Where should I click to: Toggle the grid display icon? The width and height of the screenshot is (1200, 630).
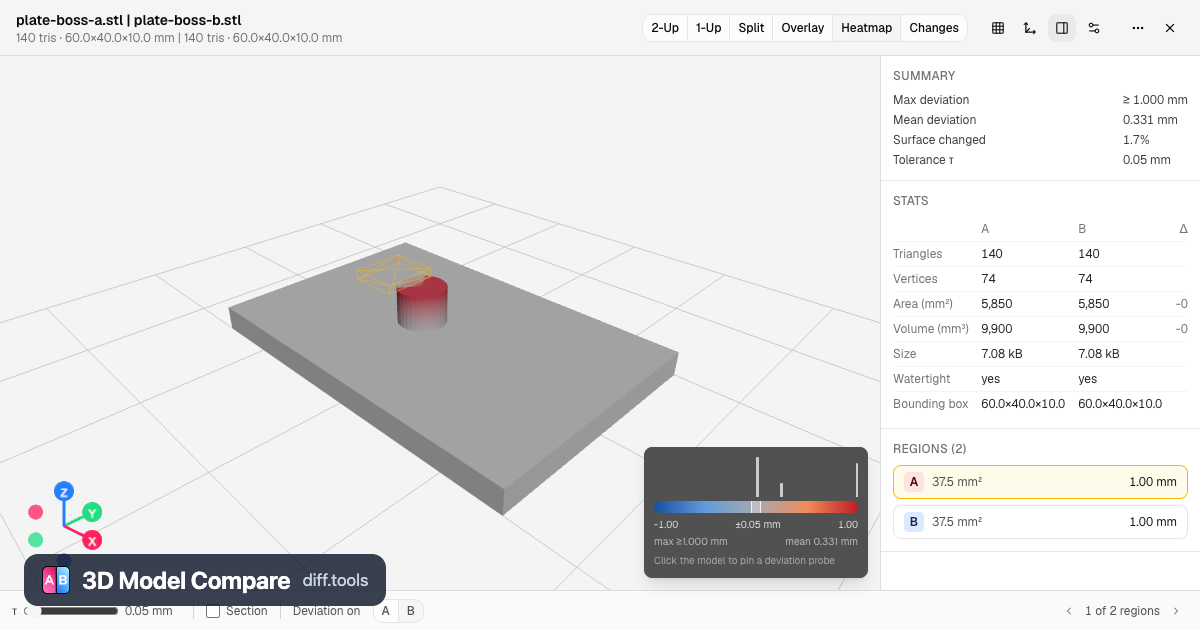(x=998, y=28)
